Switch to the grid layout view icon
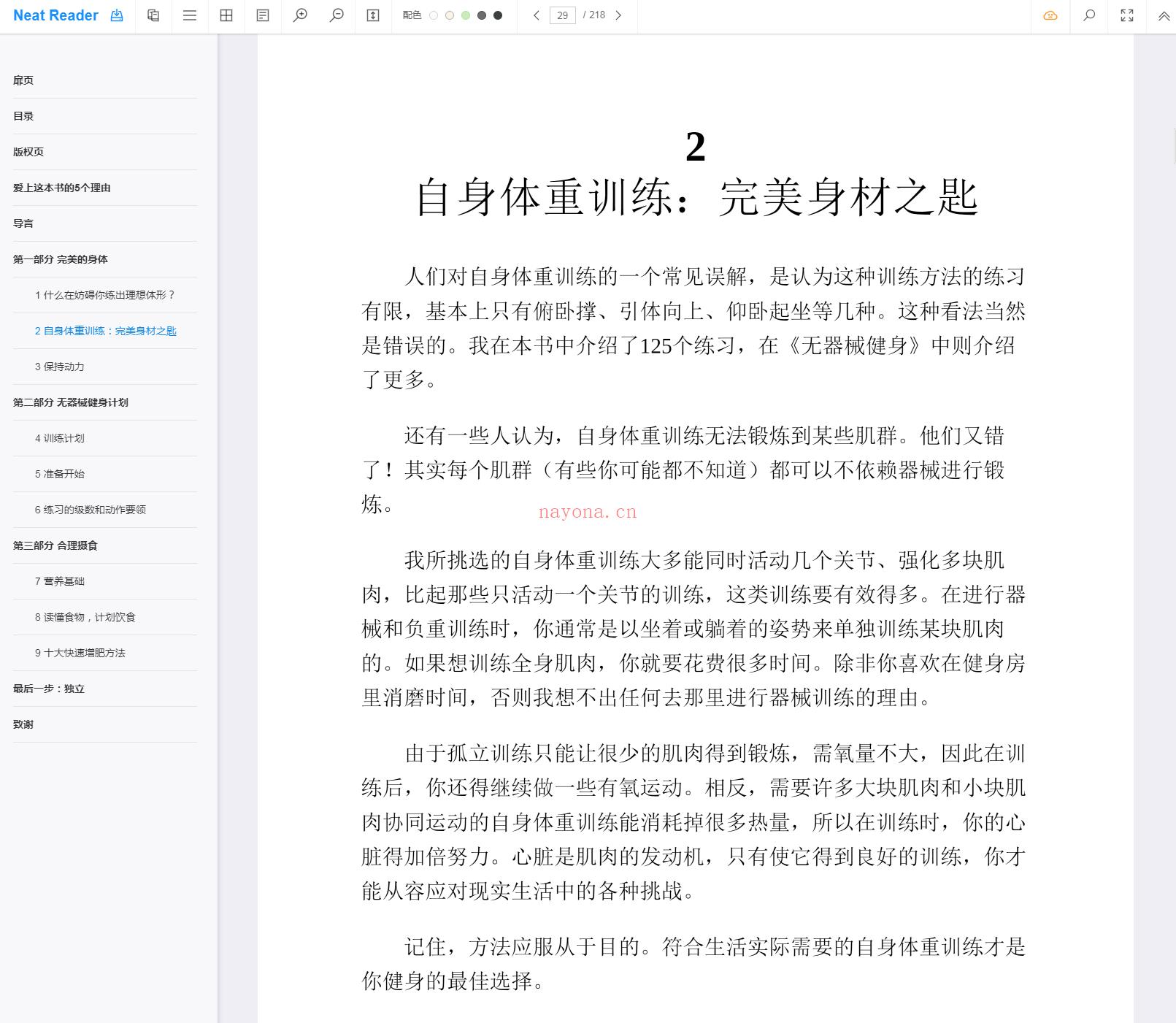Screen dimensions: 1176x1023 [226, 15]
